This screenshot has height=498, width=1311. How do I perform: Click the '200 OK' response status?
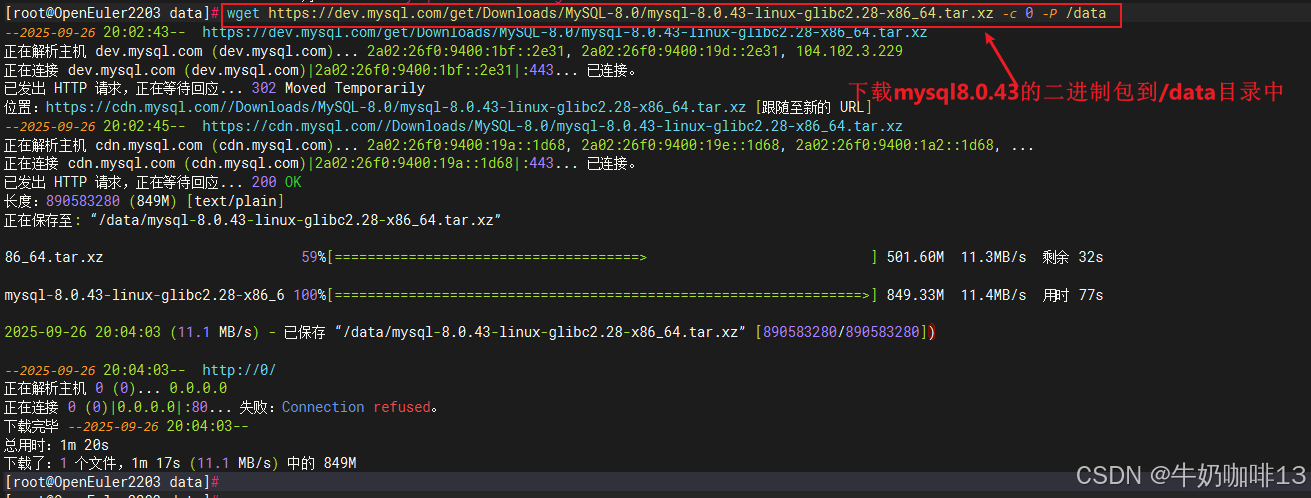click(x=276, y=182)
